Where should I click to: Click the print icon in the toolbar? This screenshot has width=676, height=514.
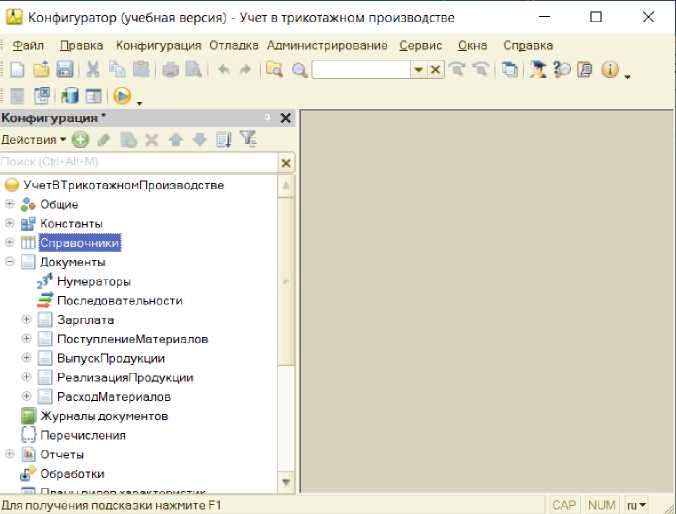tap(171, 70)
